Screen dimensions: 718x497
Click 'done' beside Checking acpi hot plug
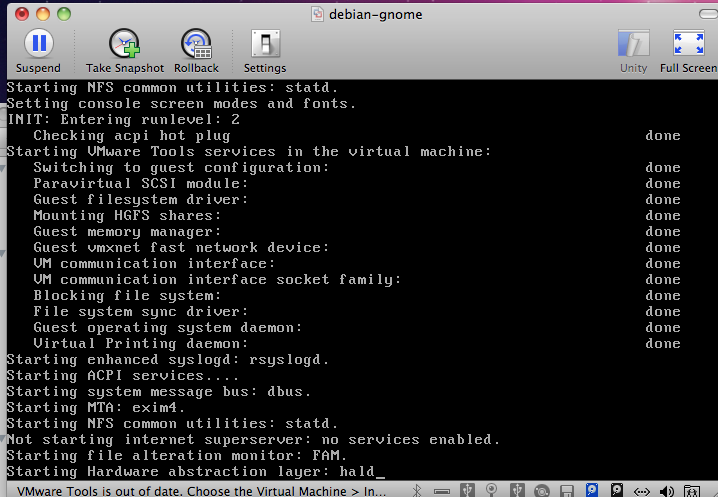pos(663,136)
